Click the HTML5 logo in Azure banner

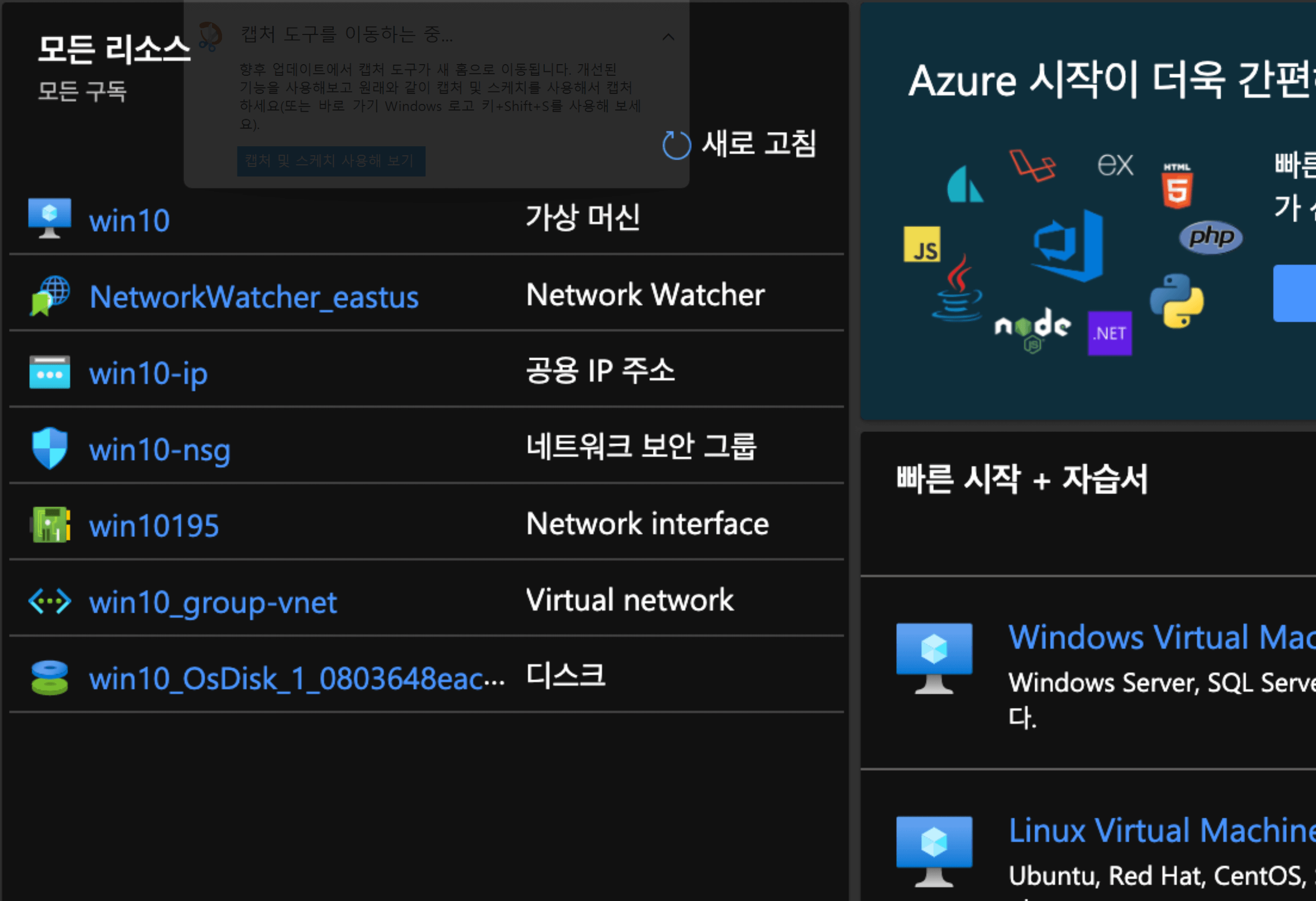click(x=1177, y=185)
